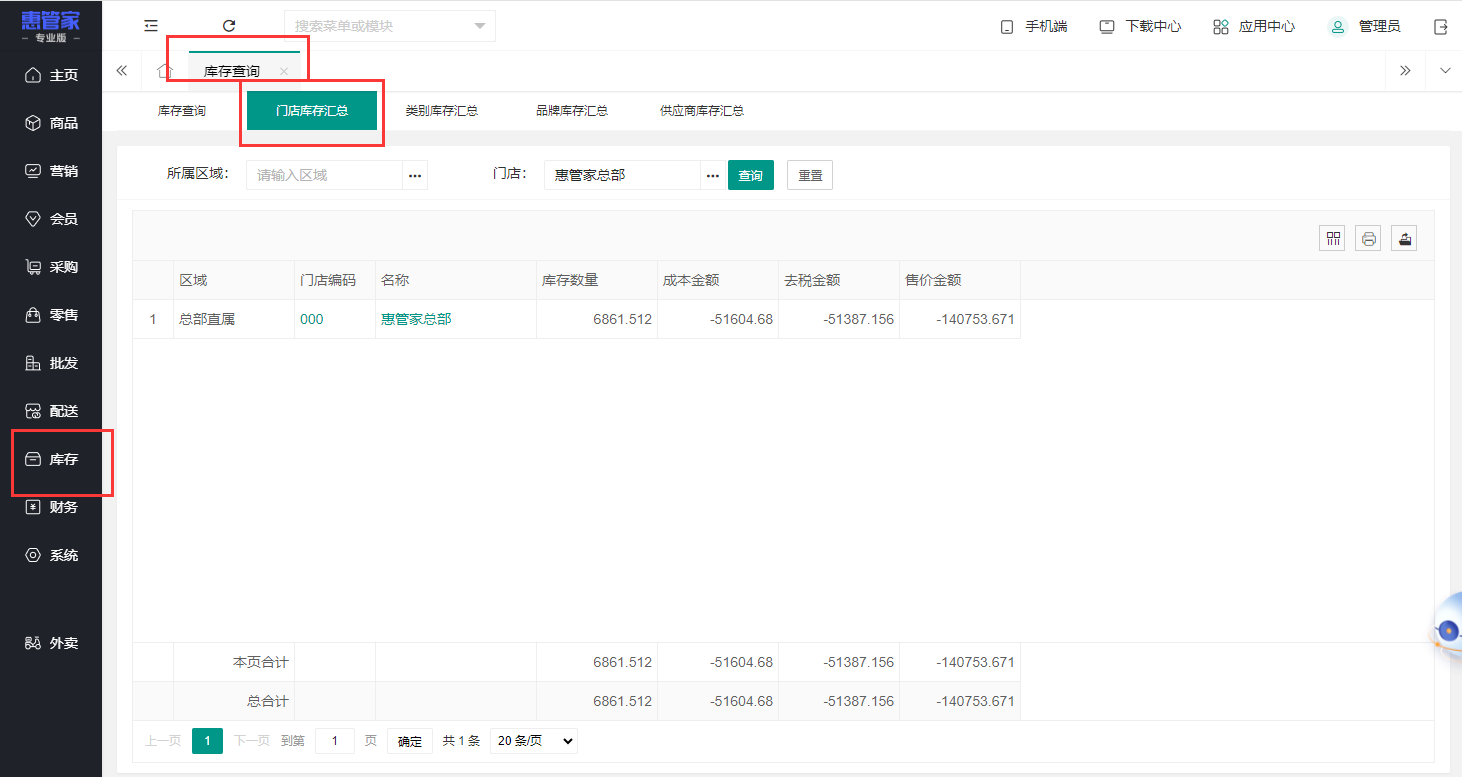The width and height of the screenshot is (1462, 777).
Task: Focus the 所属区域 input field
Action: (324, 175)
